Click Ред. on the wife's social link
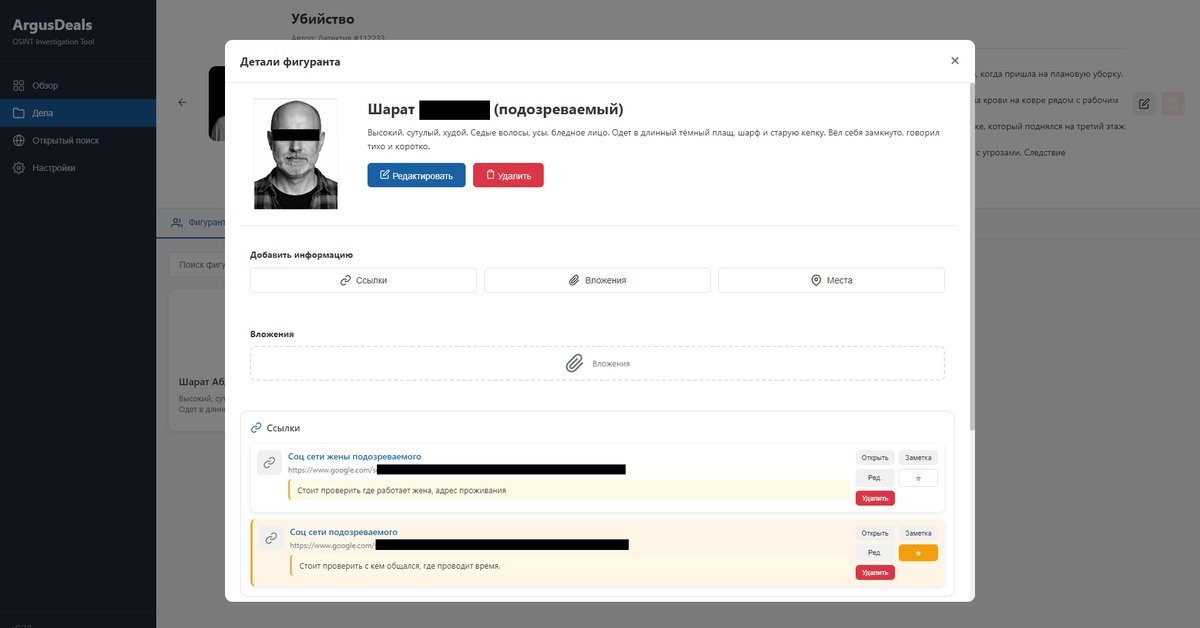 click(875, 478)
